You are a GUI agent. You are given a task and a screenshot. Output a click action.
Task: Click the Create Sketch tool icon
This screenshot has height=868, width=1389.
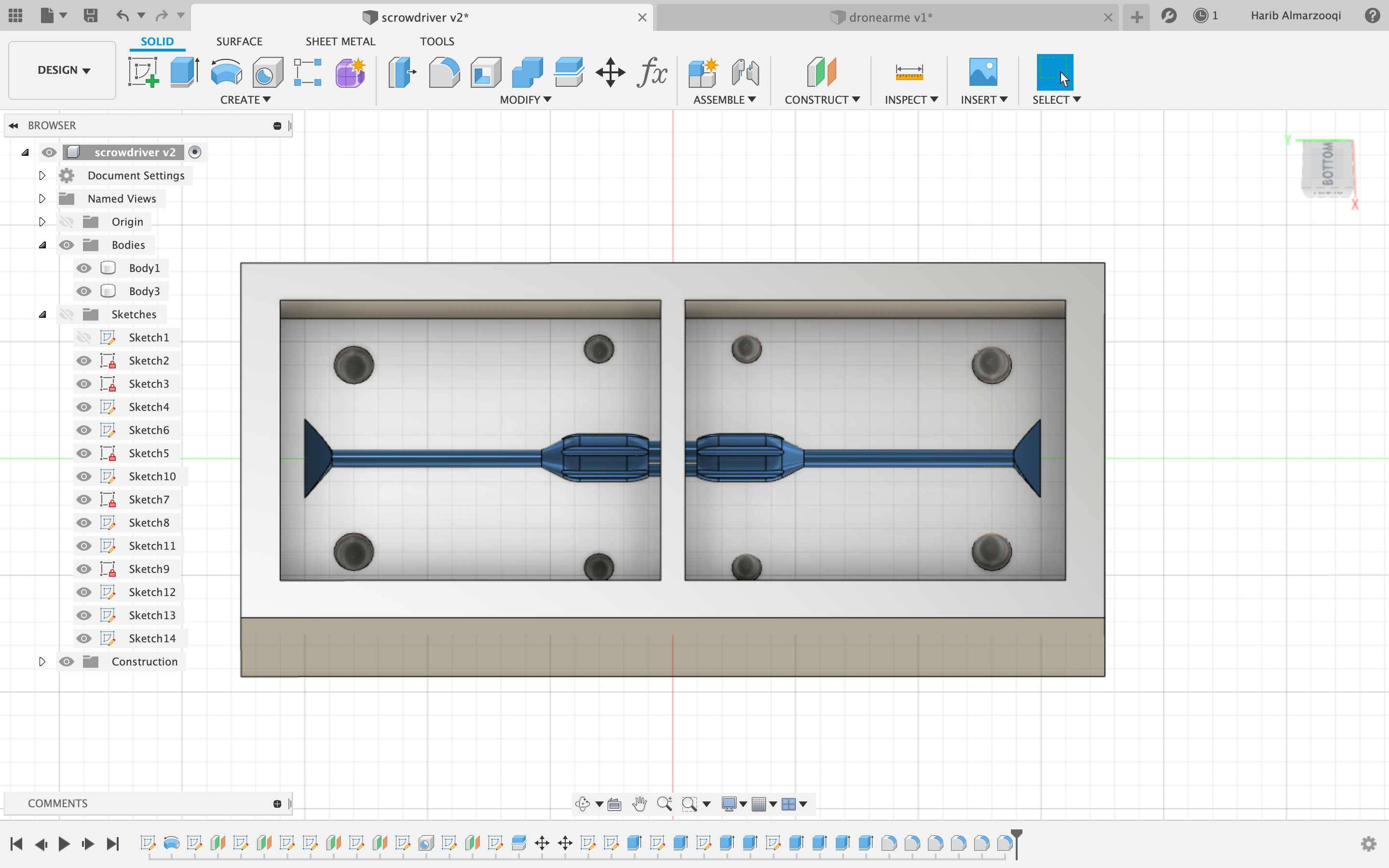coord(143,73)
